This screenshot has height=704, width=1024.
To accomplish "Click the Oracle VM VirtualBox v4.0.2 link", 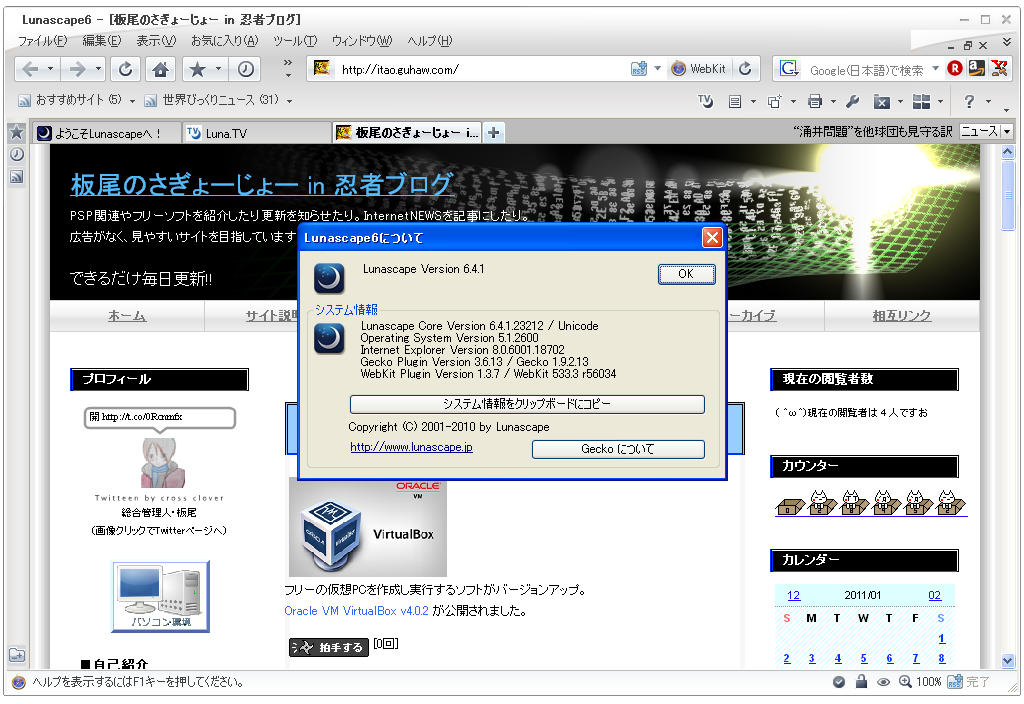I will point(357,611).
